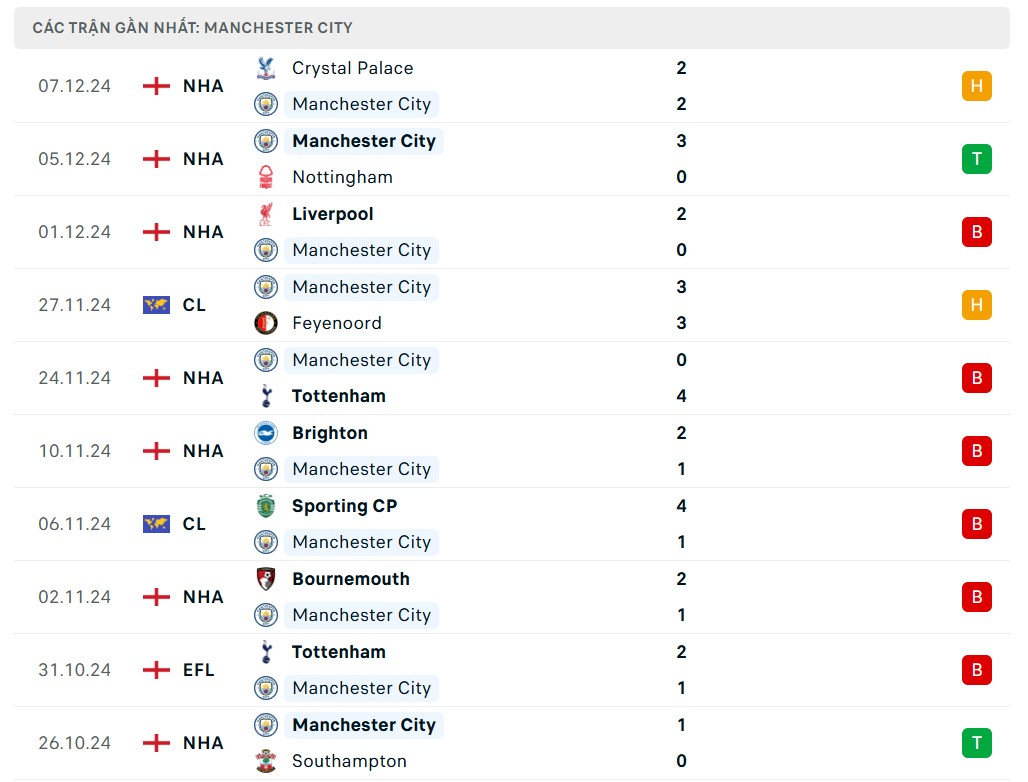Viewport: 1028px width, 782px height.
Task: Click the Liverpool club crest icon
Action: coord(265,214)
